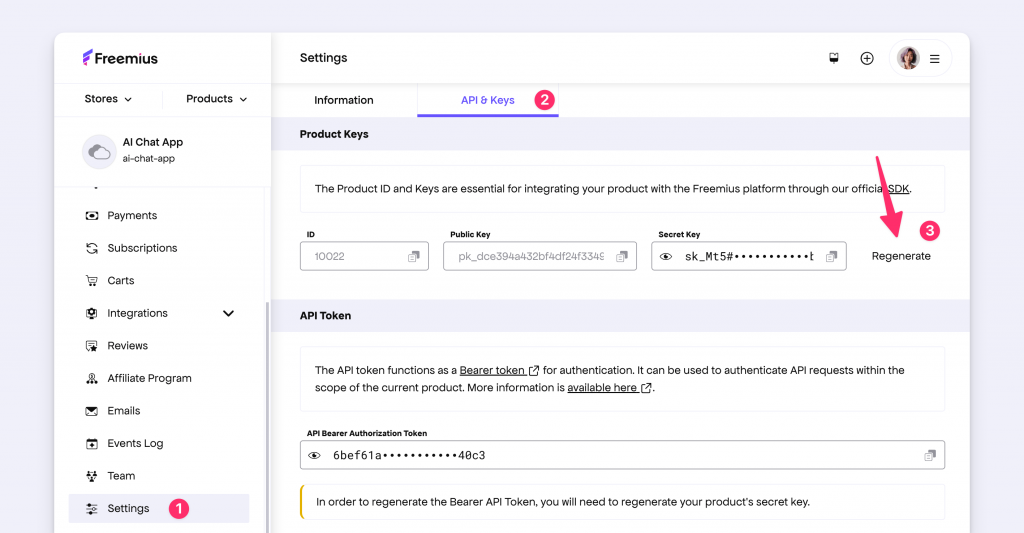Open the available here link
The image size is (1024, 533).
[x=609, y=387]
